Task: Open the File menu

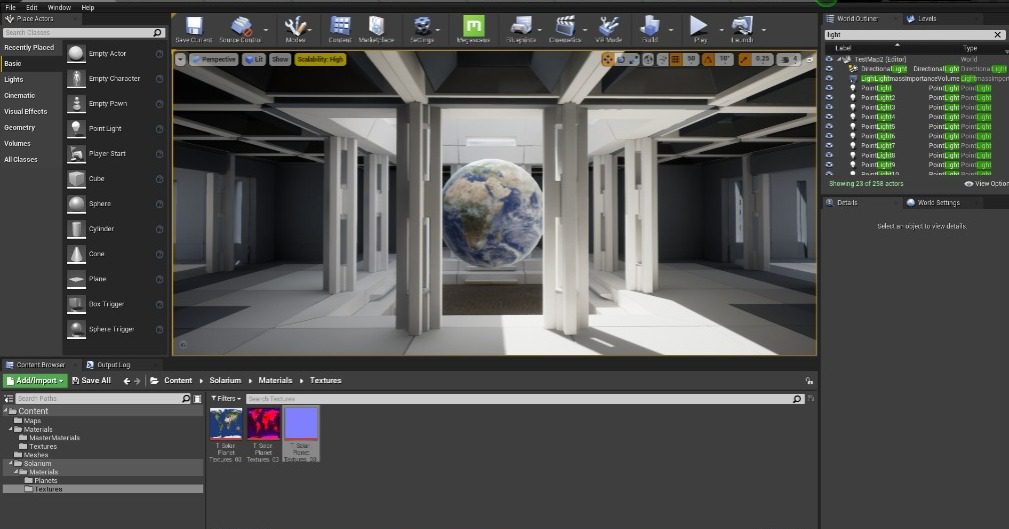Action: point(10,7)
